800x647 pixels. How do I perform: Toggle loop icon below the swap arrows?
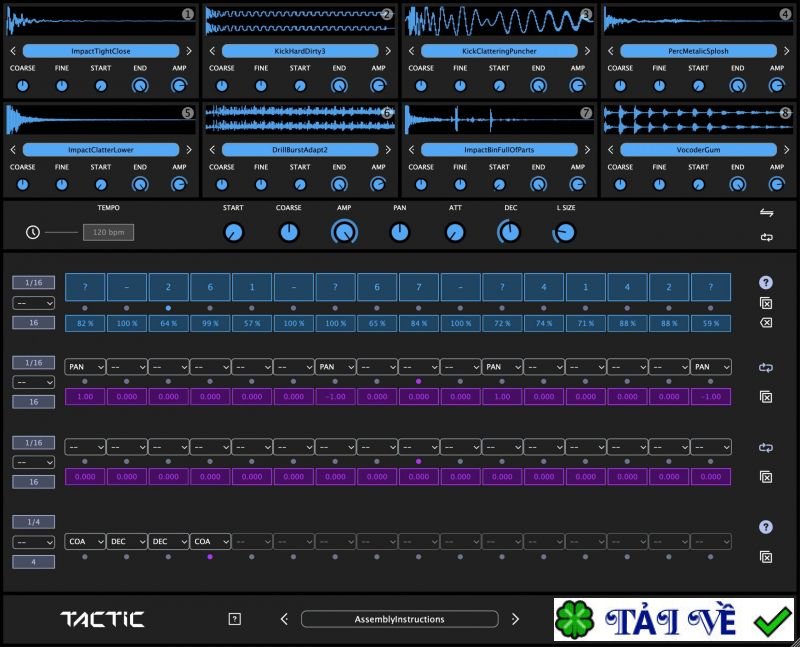pyautogui.click(x=766, y=237)
